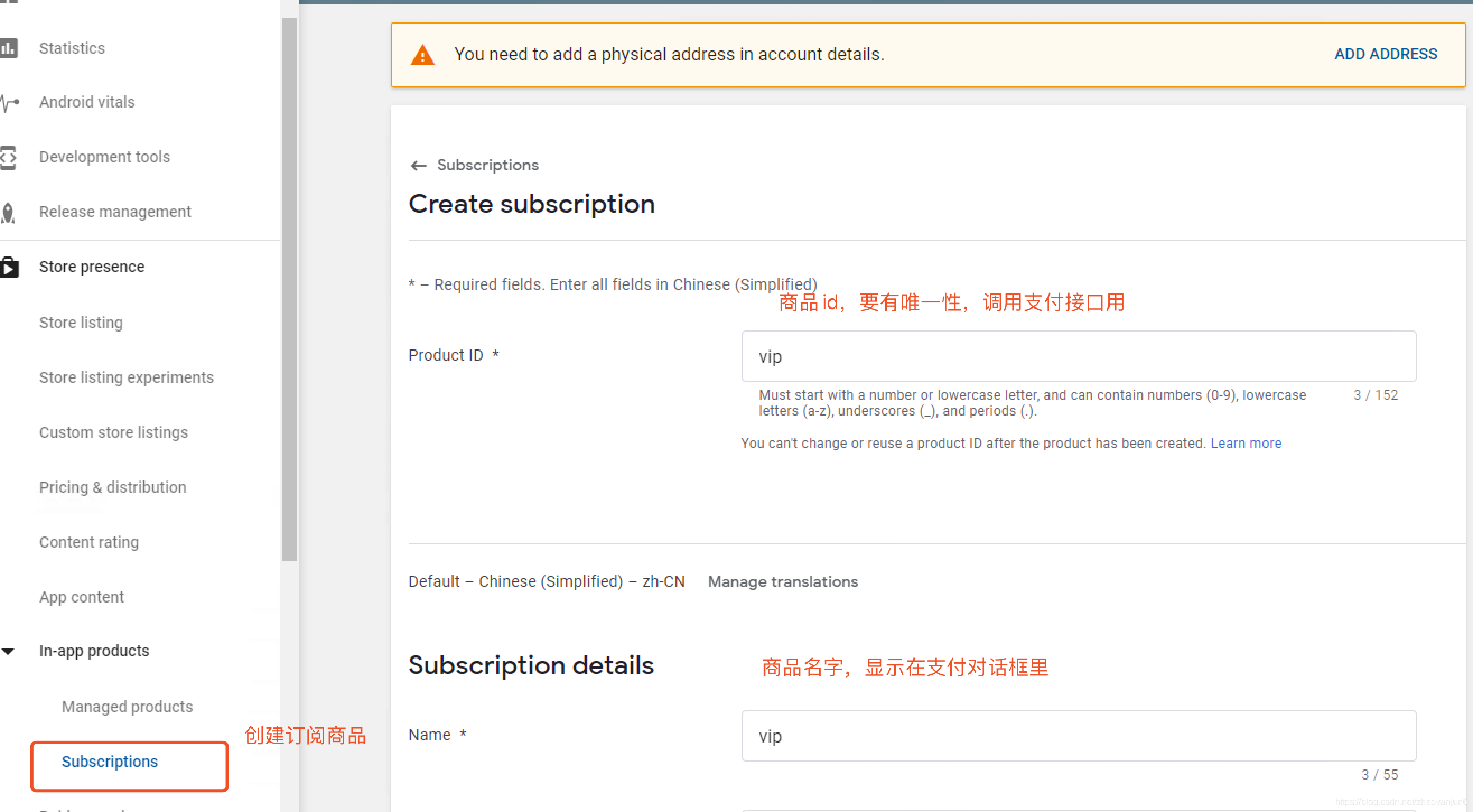Focus the subscription Name field
Viewport: 1473px width, 812px height.
[1079, 736]
